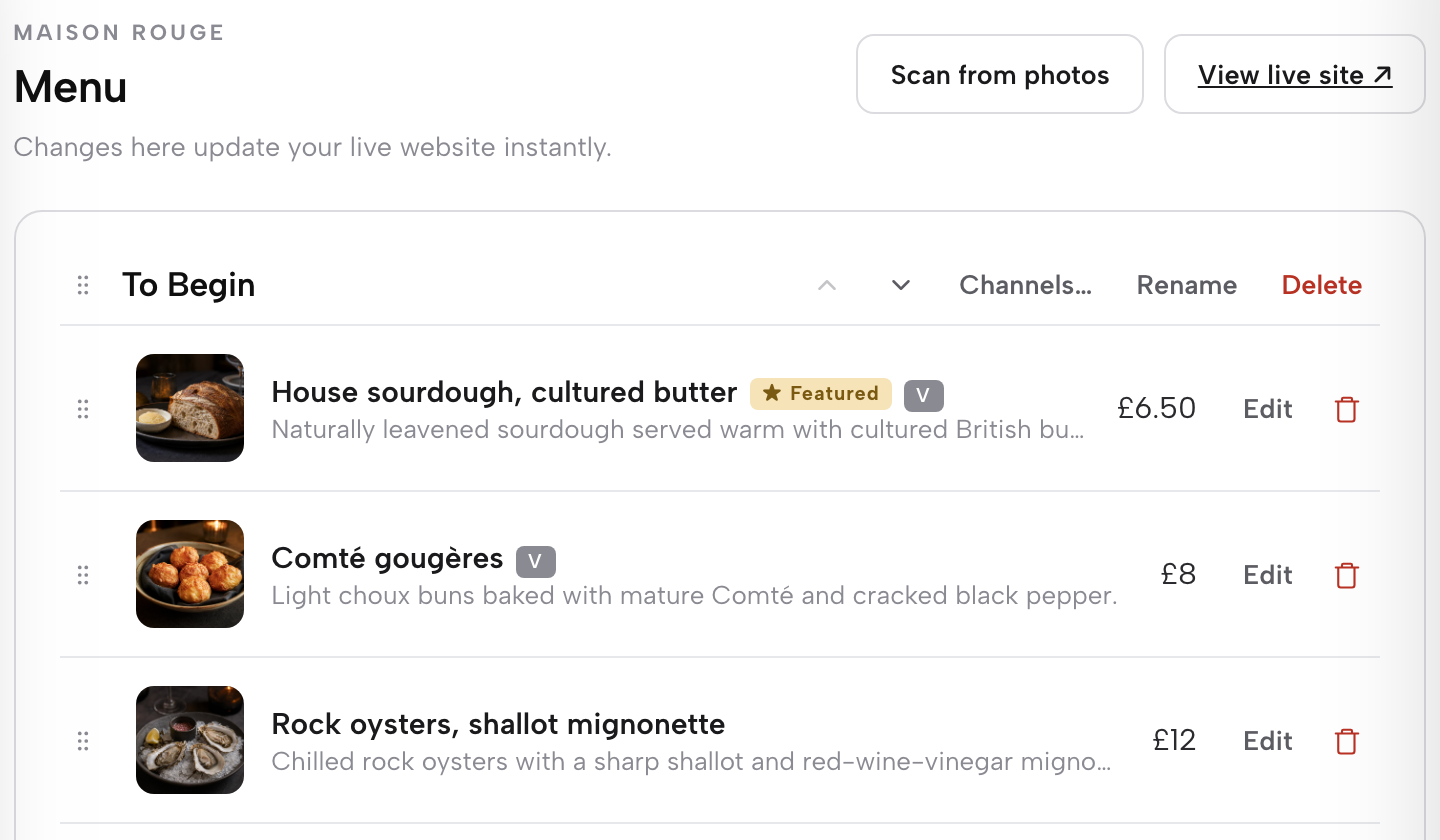Click the £8 price
Screen dimensions: 1440x840
click(x=1178, y=574)
